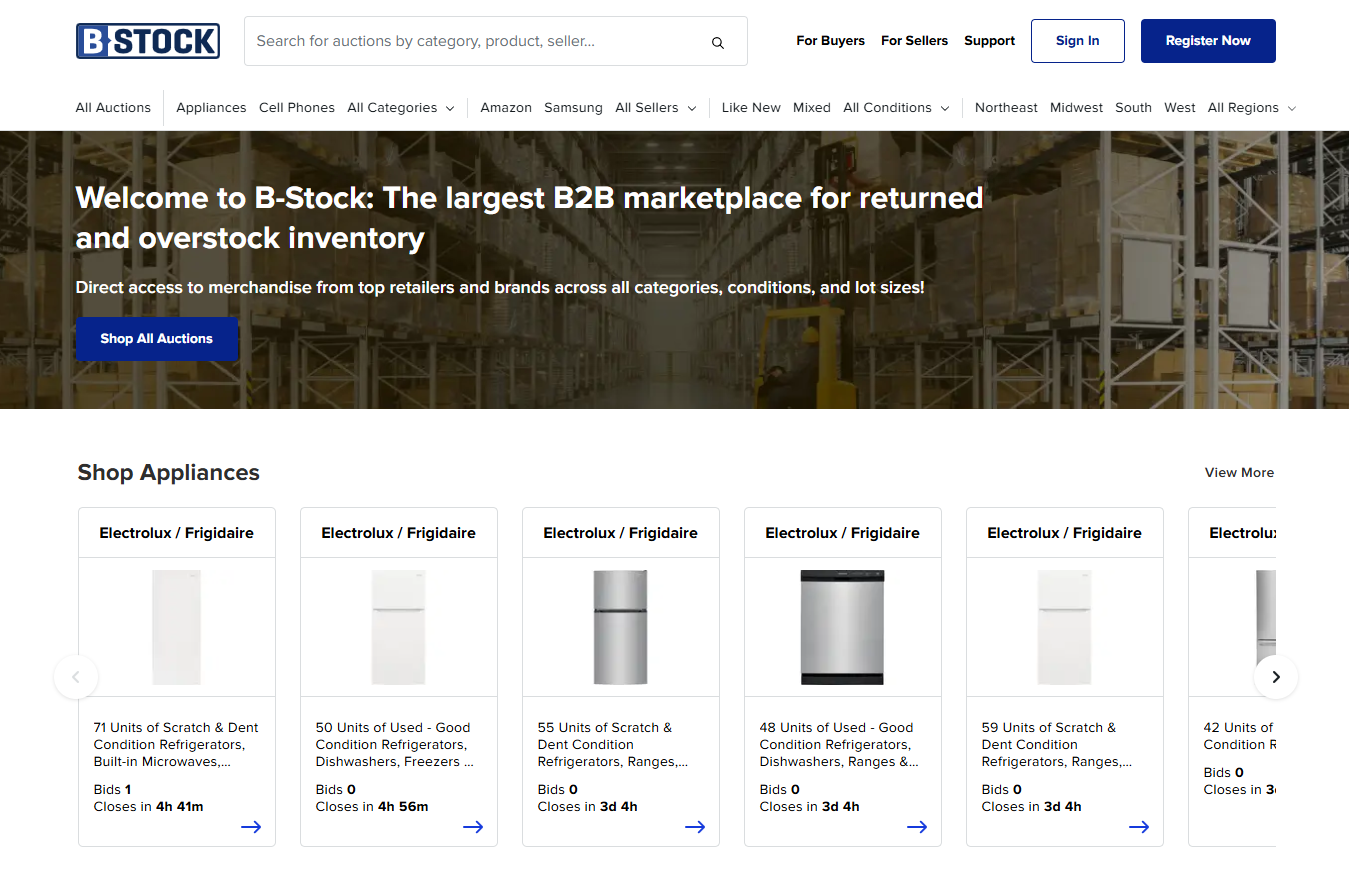Expand the All Sellers dropdown

click(x=655, y=108)
